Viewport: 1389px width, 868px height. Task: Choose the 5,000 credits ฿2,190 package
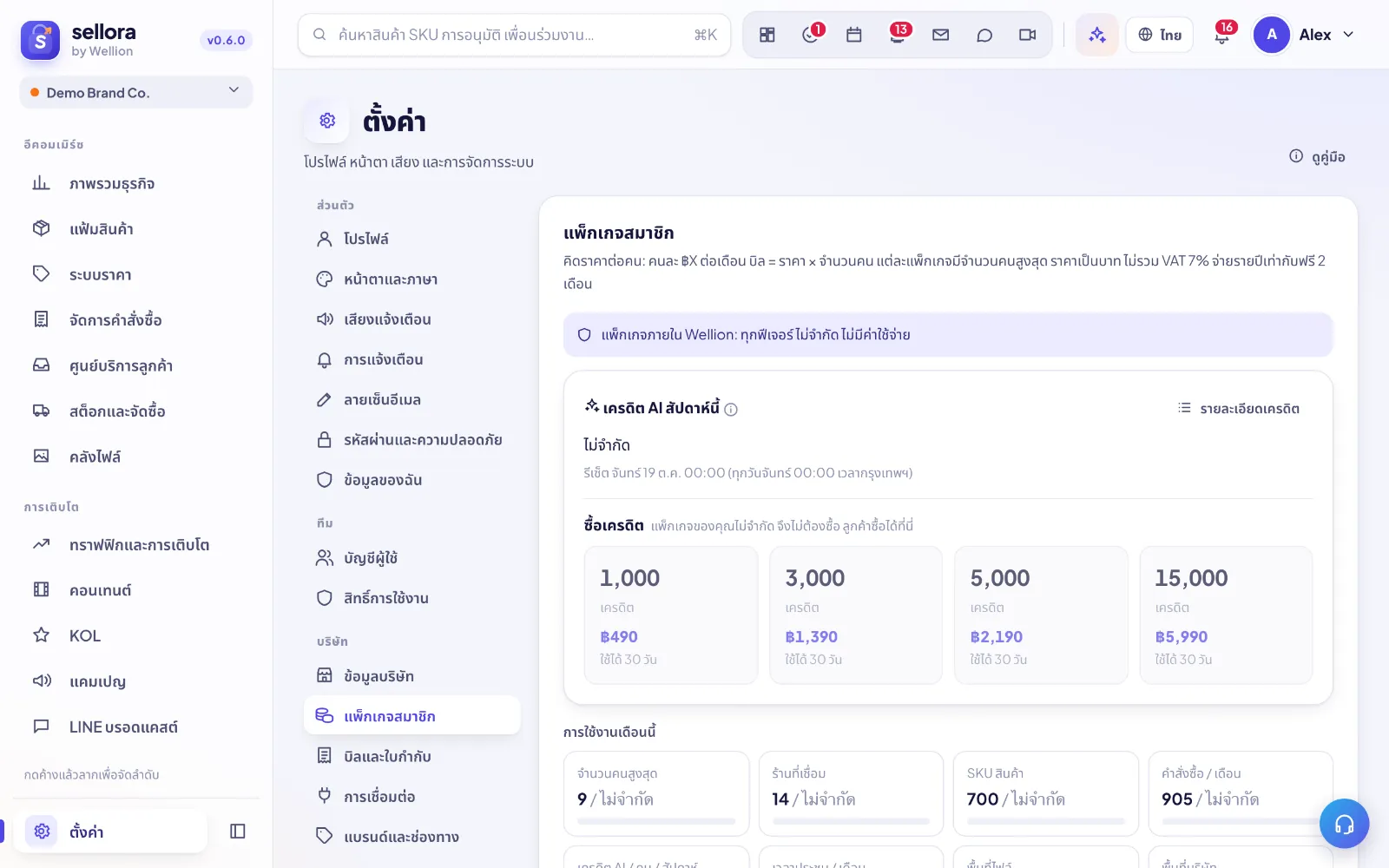click(x=1041, y=615)
